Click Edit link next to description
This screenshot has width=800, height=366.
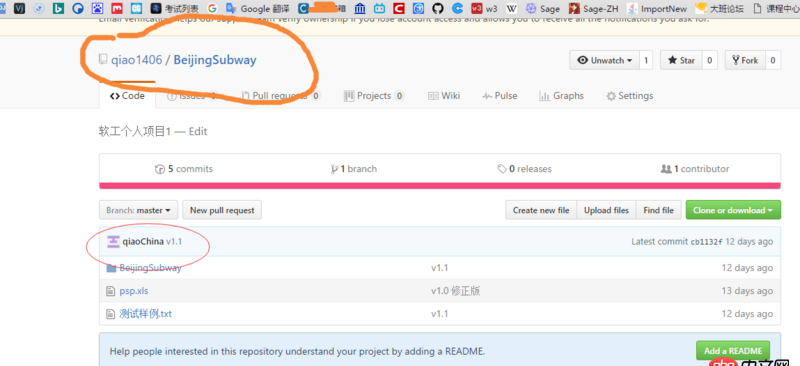pyautogui.click(x=198, y=132)
